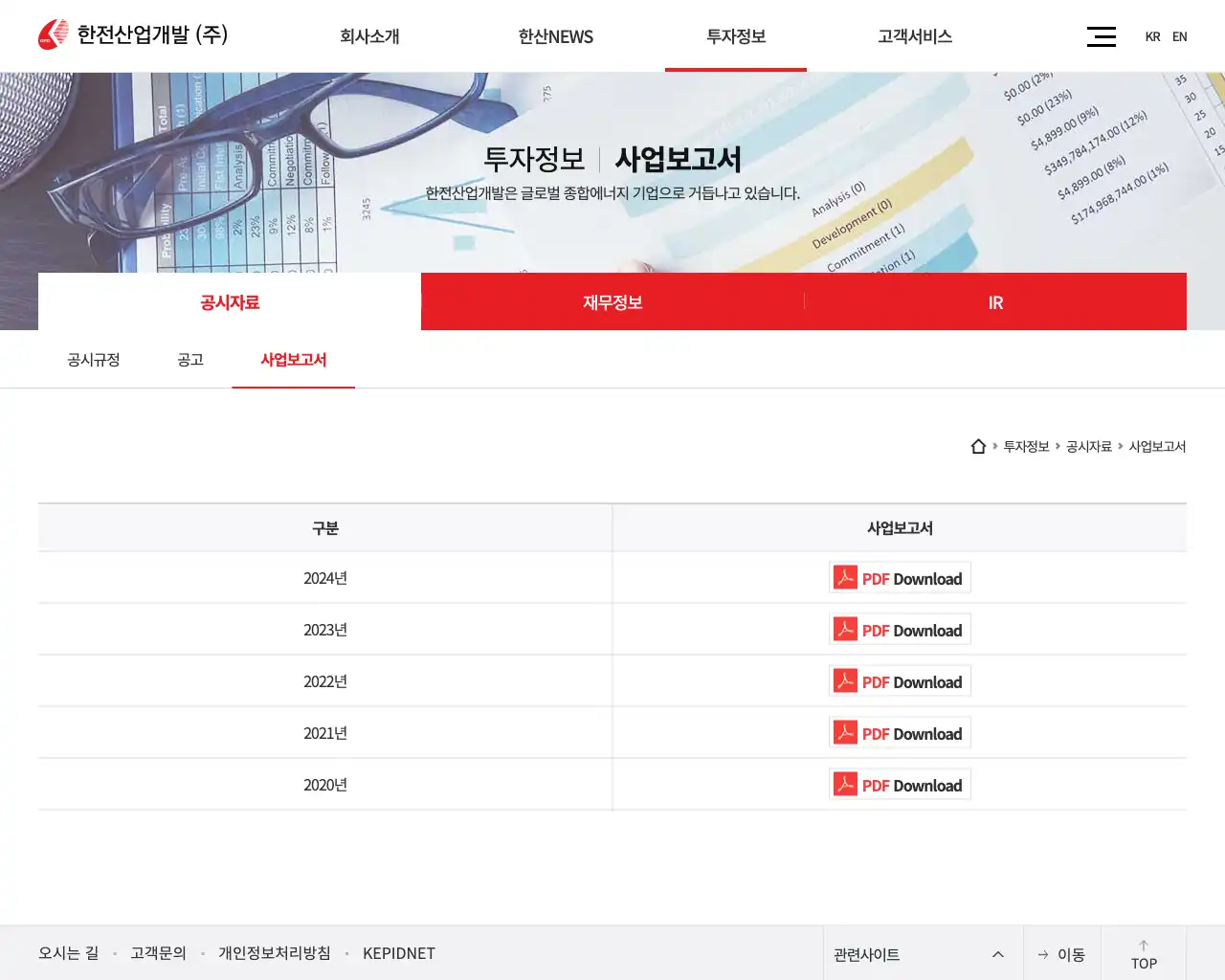The height and width of the screenshot is (980, 1225).
Task: Switch the site language to EN
Action: pyautogui.click(x=1180, y=36)
